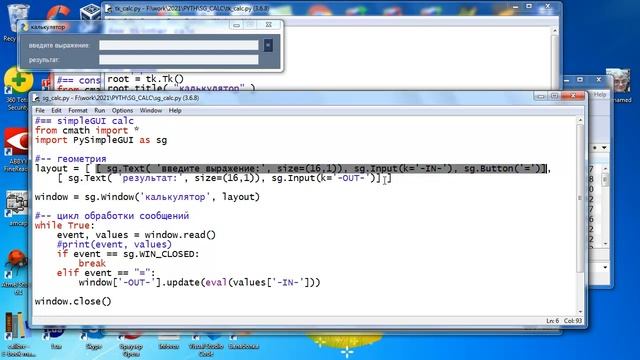Open the amcap desktop icon
The image size is (640, 360).
click(16, 208)
